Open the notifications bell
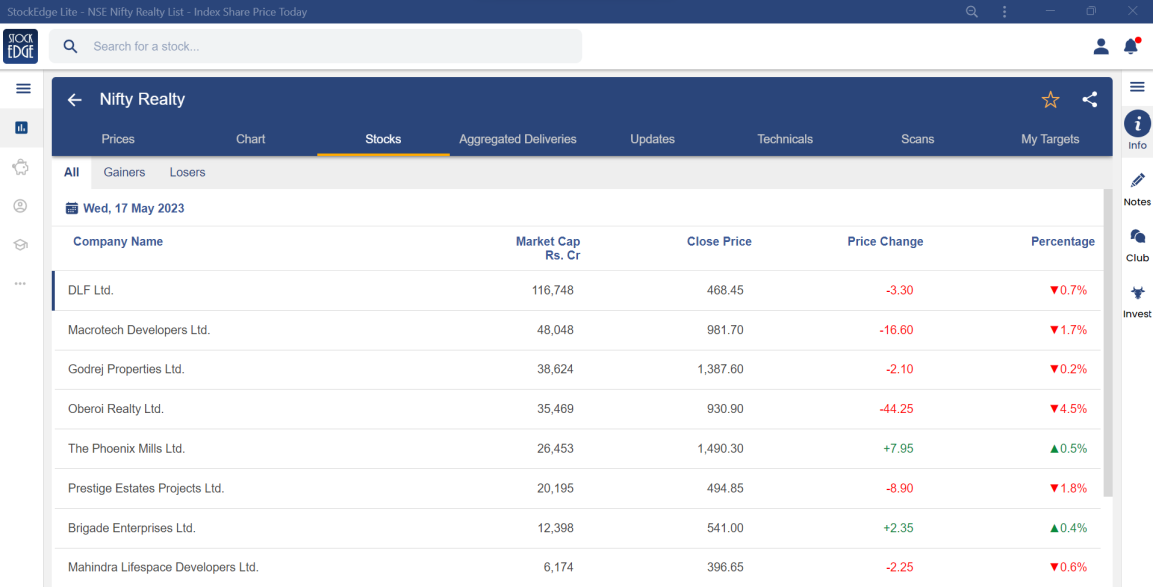This screenshot has width=1153, height=587. coord(1131,46)
